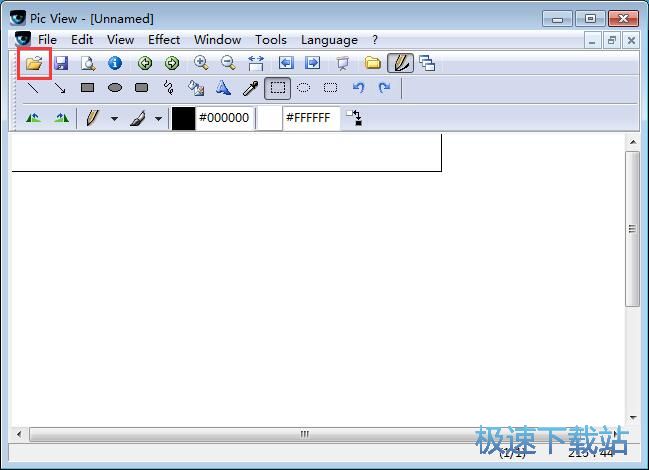Select the filled Ellipse tool
This screenshot has width=649, height=470.
[x=115, y=88]
